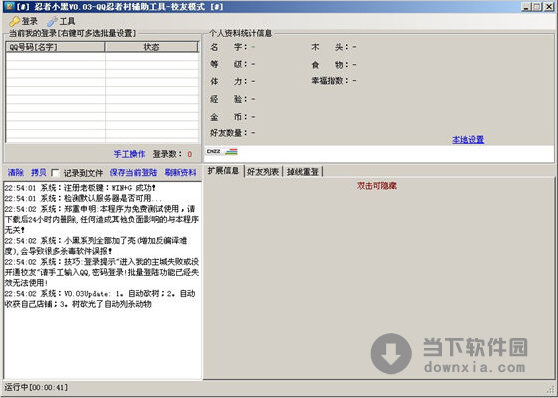Viewport: 558px width, 398px height.
Task: Click the colored bar chart icon beside CNZZ
Action: click(x=231, y=152)
